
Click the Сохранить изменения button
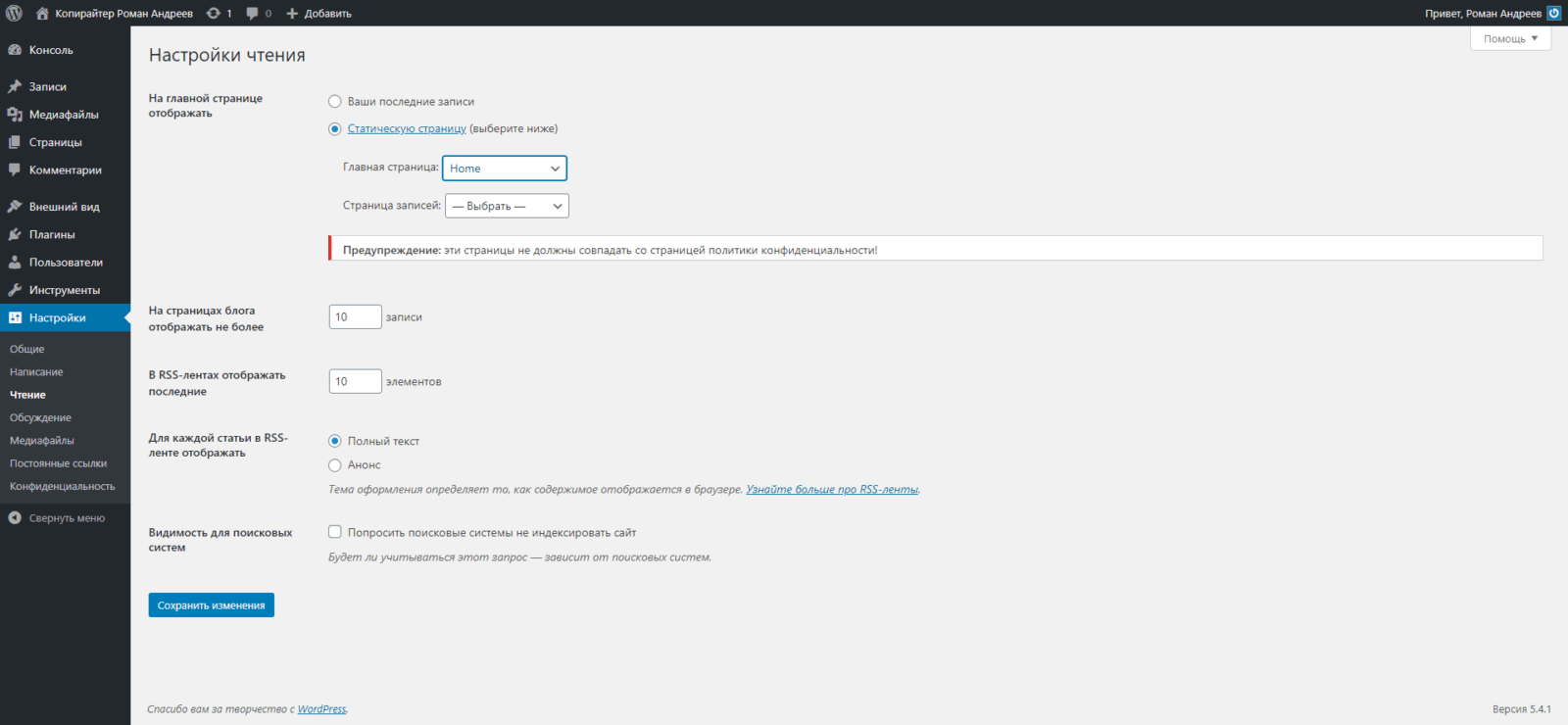point(212,605)
